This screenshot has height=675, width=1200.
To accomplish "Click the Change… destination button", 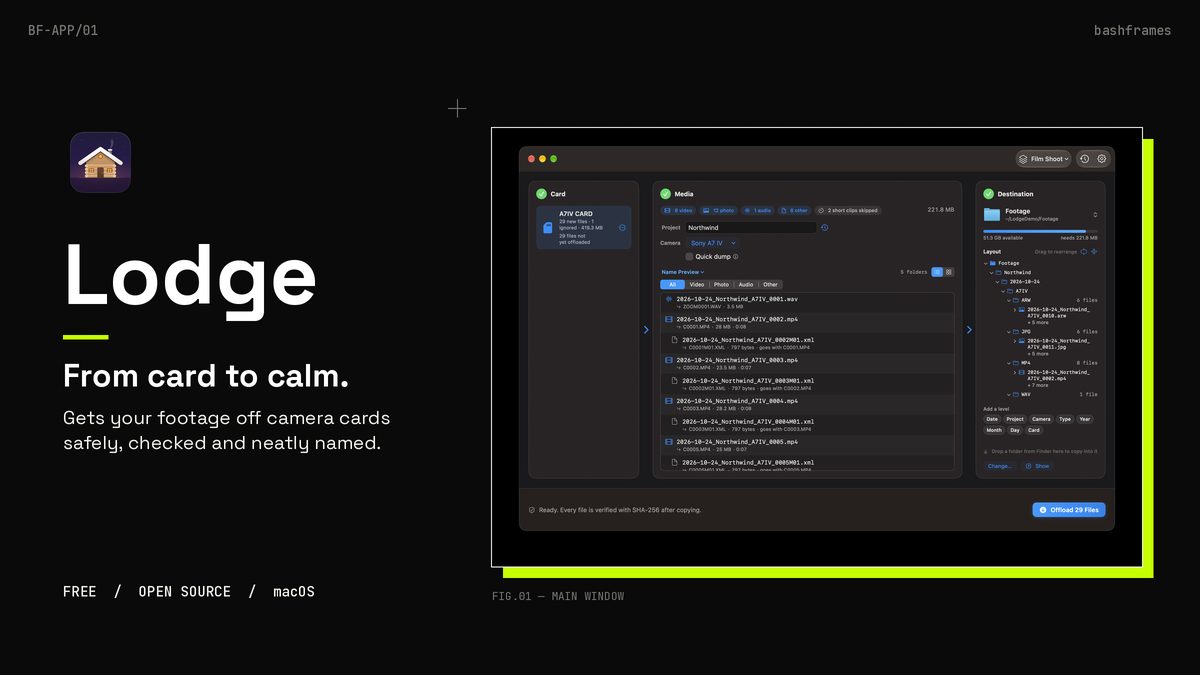I will [x=999, y=466].
